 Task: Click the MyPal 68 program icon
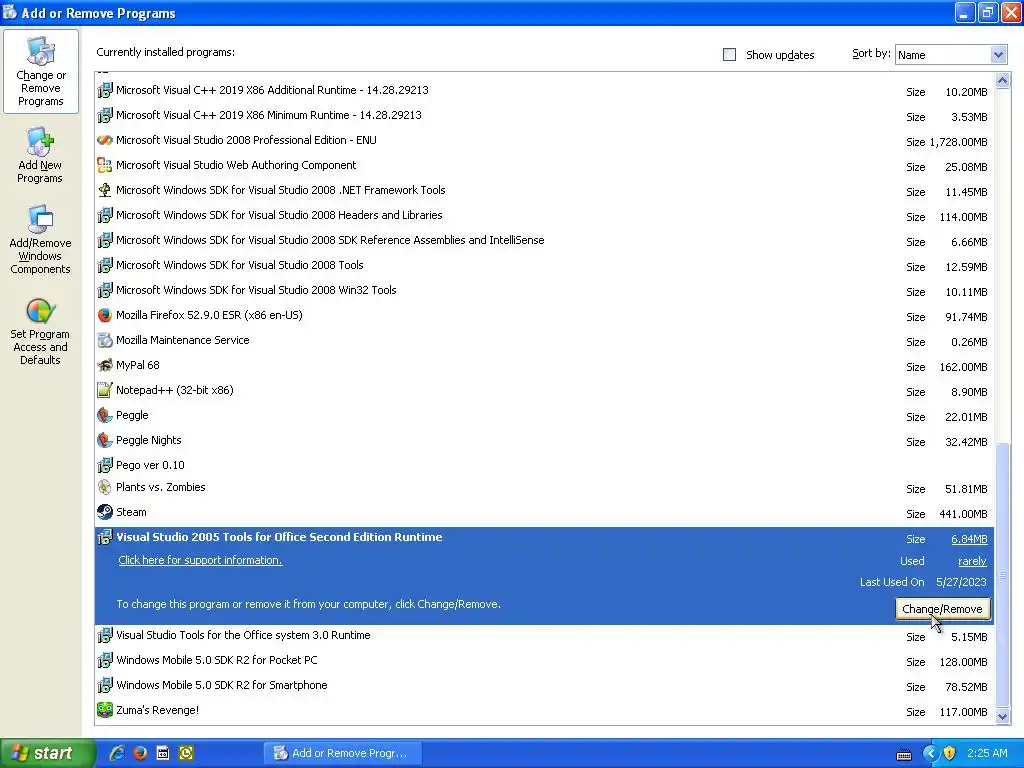point(104,365)
